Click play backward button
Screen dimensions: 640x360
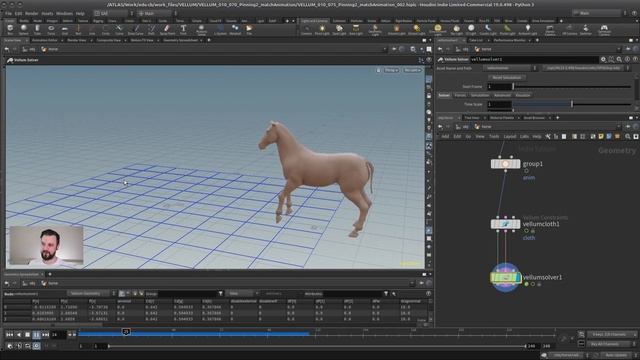18,335
